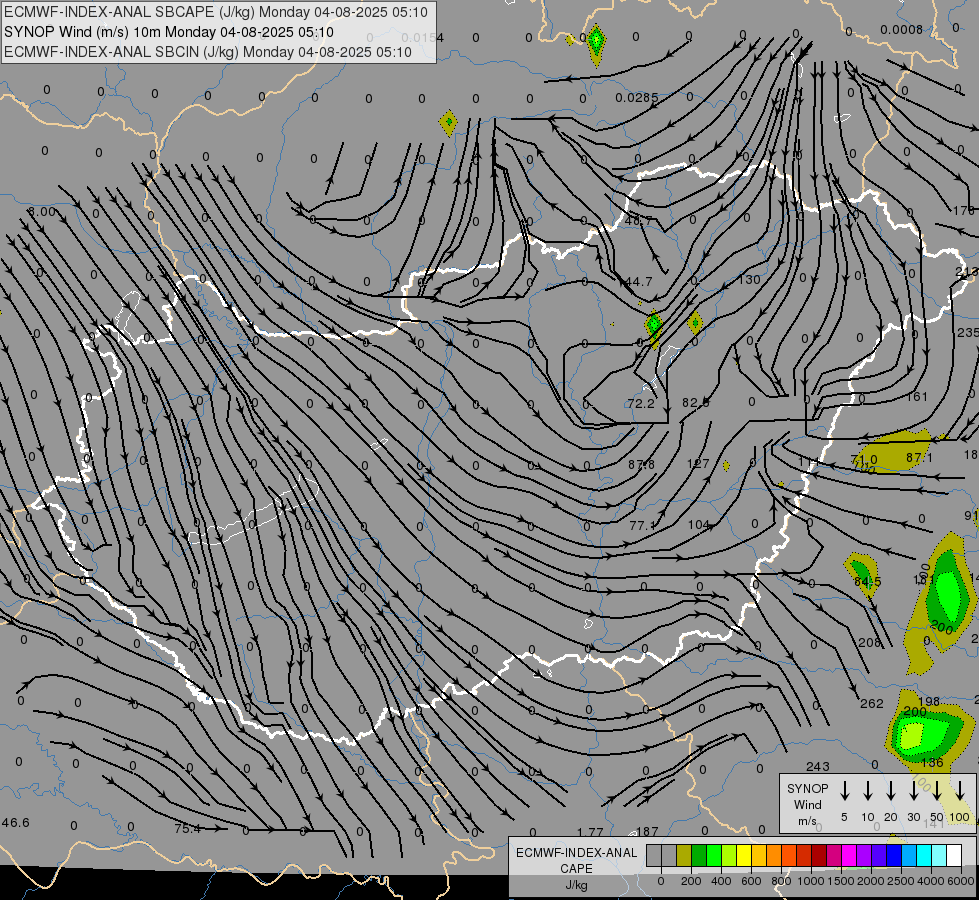Pick the olive swatch in CAPE legend

pyautogui.click(x=684, y=855)
